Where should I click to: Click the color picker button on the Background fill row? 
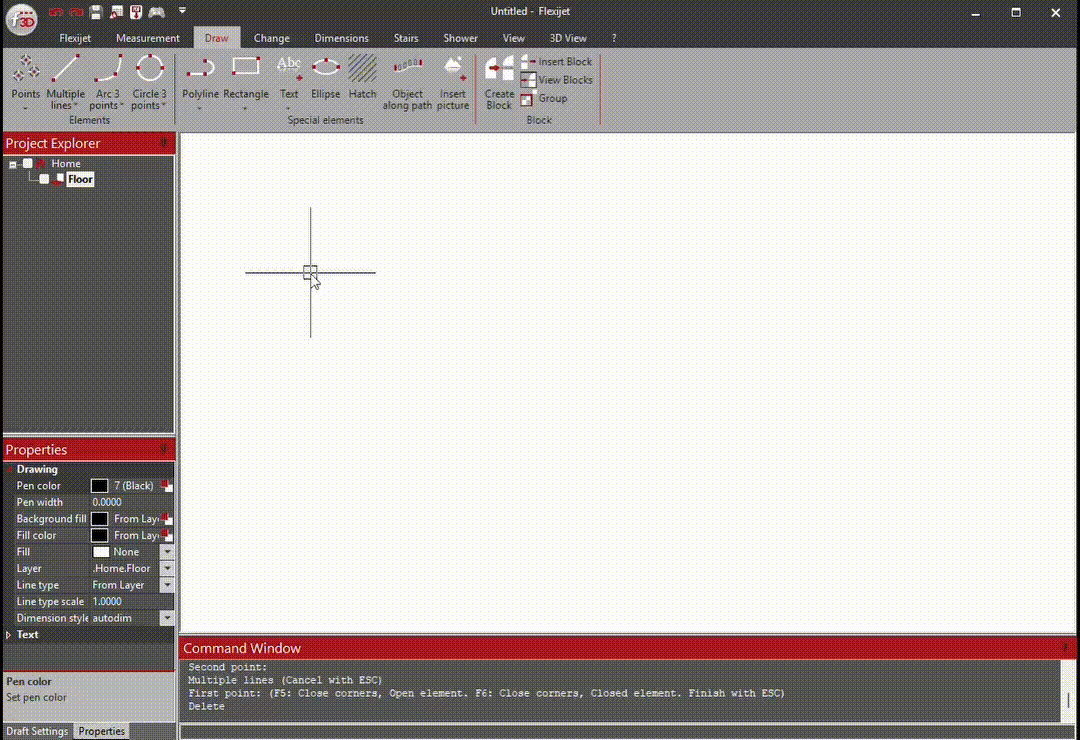[x=166, y=519]
